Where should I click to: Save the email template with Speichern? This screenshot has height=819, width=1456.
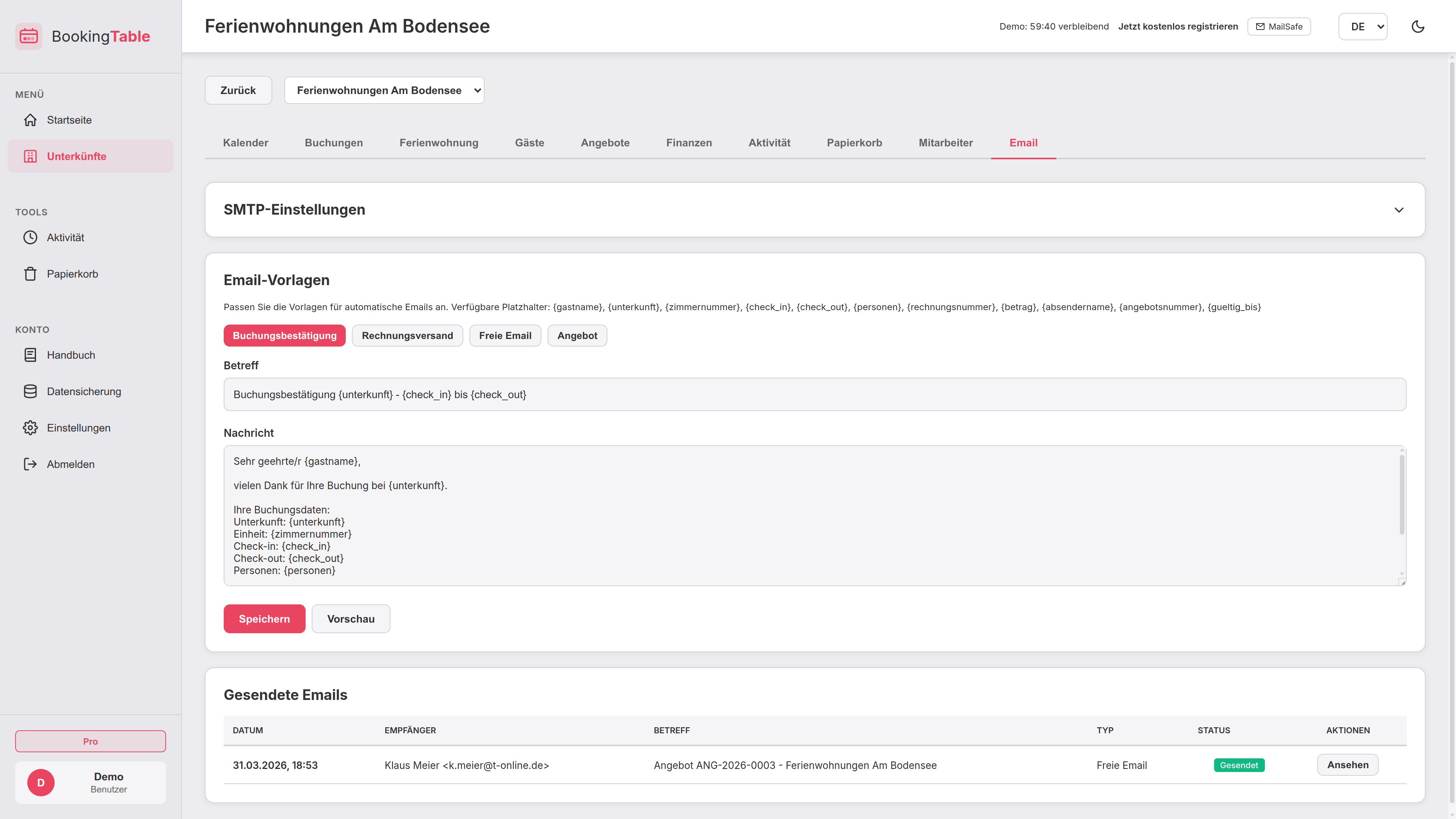click(x=265, y=619)
